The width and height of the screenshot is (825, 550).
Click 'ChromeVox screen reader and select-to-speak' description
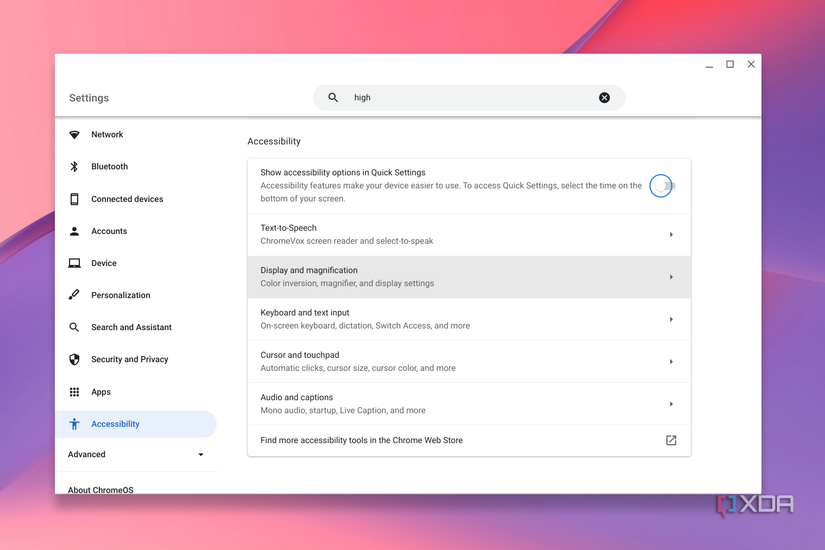tap(347, 241)
